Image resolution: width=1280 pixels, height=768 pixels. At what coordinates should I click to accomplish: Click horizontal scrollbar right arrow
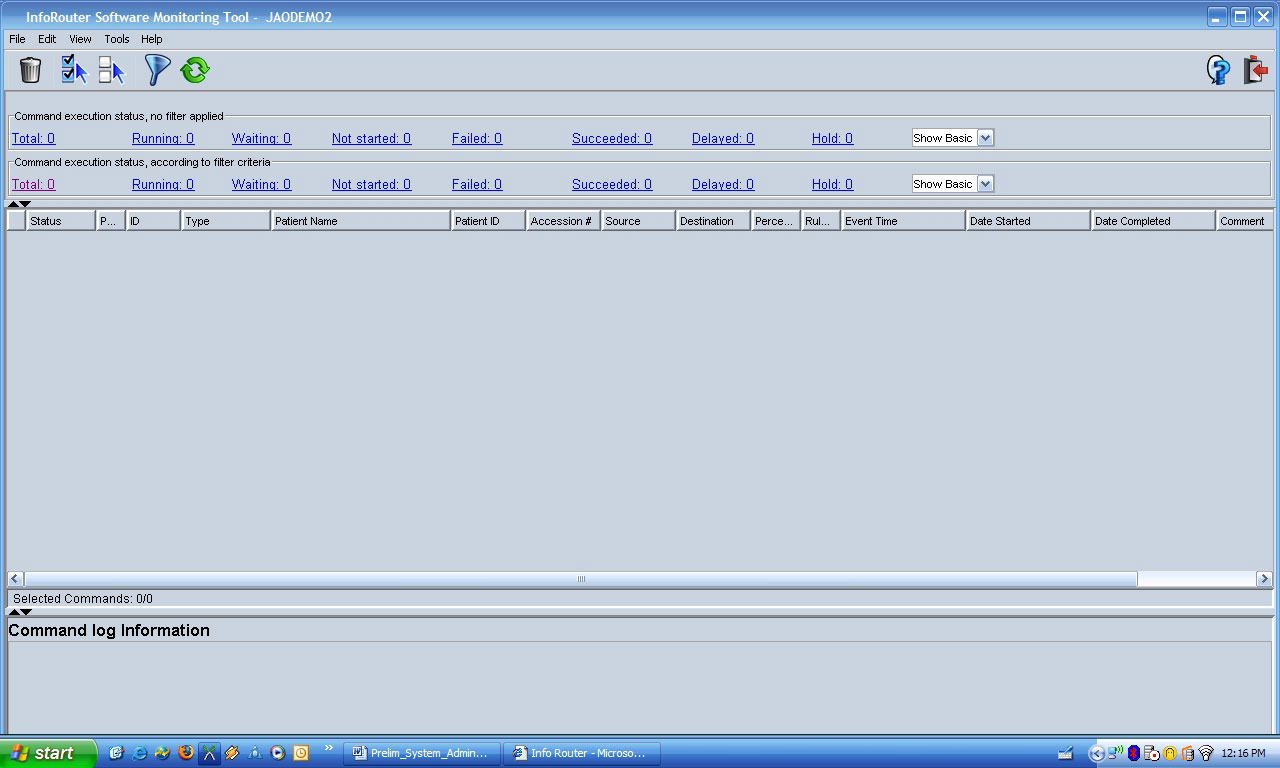coord(1264,579)
